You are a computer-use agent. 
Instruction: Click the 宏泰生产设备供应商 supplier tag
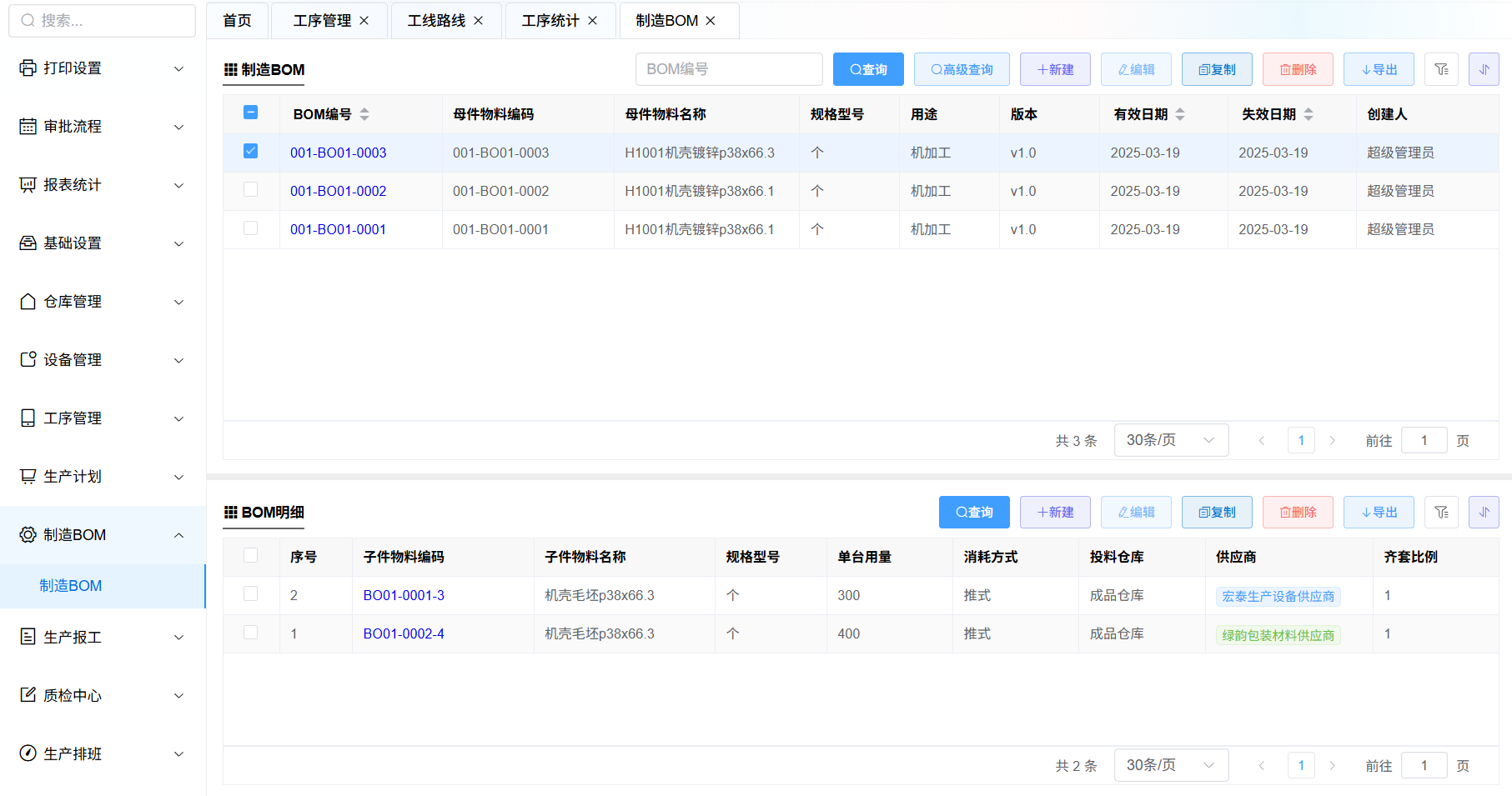pyautogui.click(x=1278, y=596)
